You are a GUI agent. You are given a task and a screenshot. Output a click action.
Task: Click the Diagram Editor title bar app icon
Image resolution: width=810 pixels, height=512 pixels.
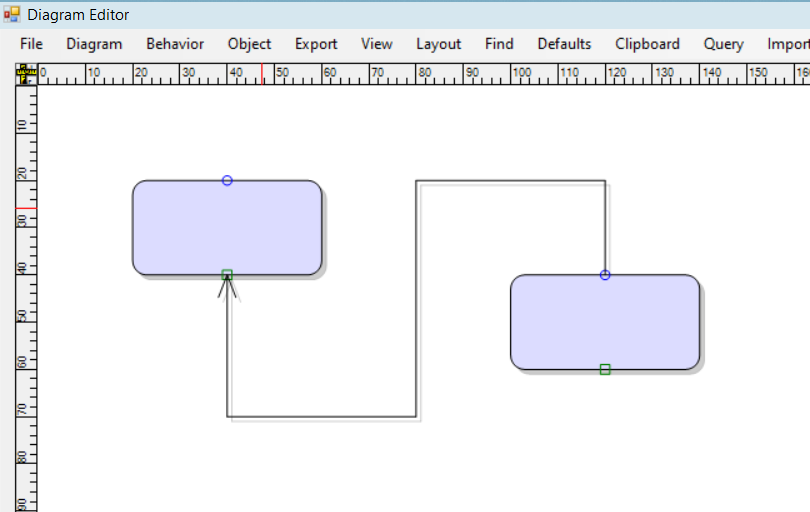[12, 15]
